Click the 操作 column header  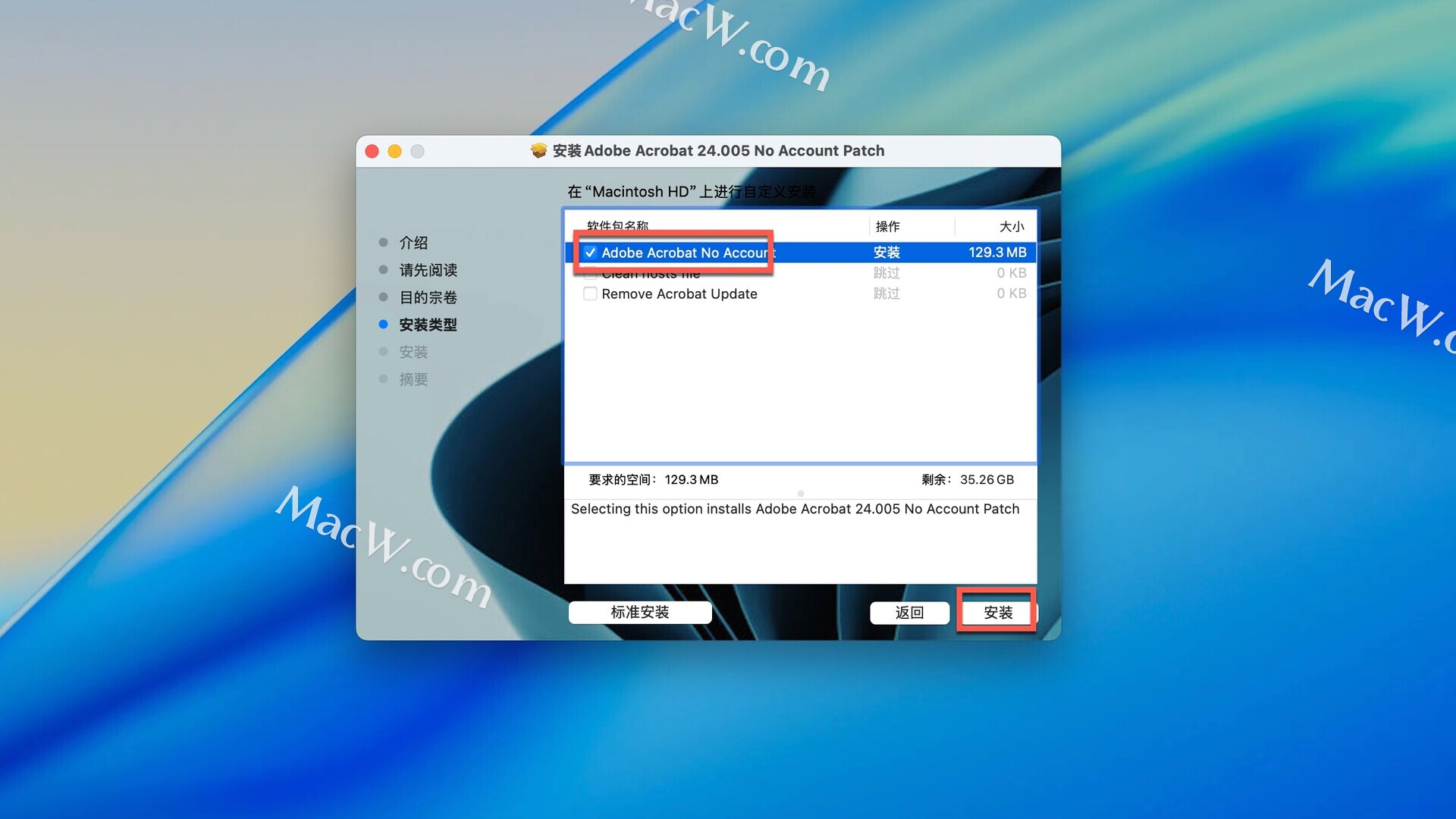[887, 226]
